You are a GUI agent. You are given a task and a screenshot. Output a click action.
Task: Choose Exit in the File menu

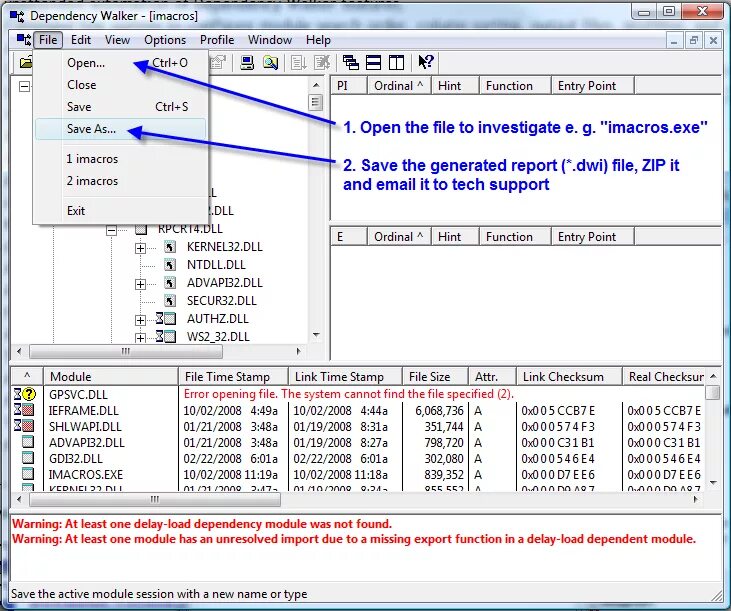tap(120, 211)
